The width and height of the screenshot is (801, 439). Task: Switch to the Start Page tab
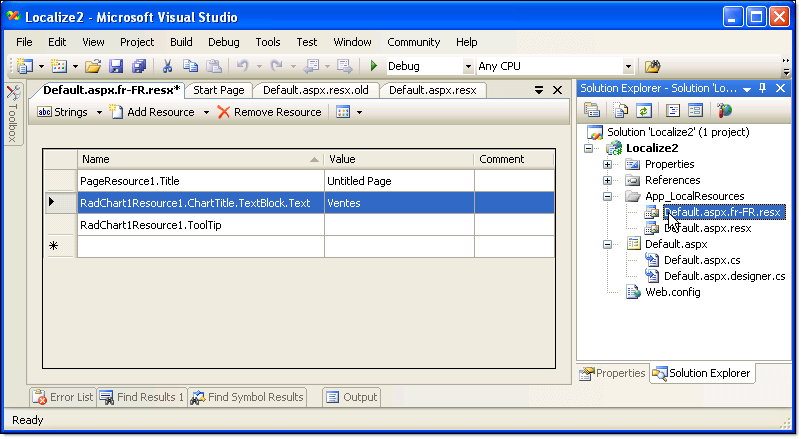click(219, 90)
